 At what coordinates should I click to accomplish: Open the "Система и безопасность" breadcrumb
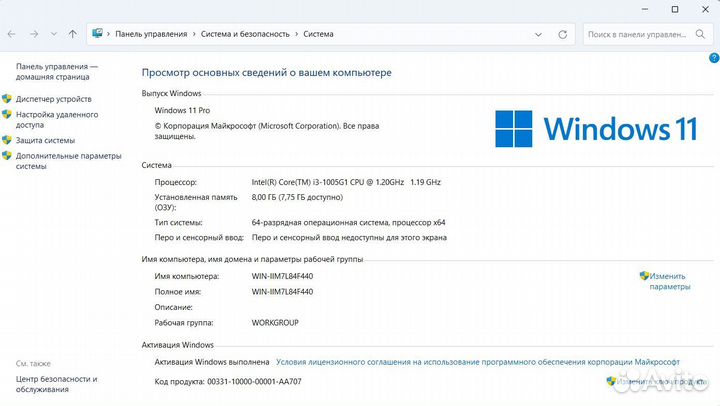pos(245,34)
